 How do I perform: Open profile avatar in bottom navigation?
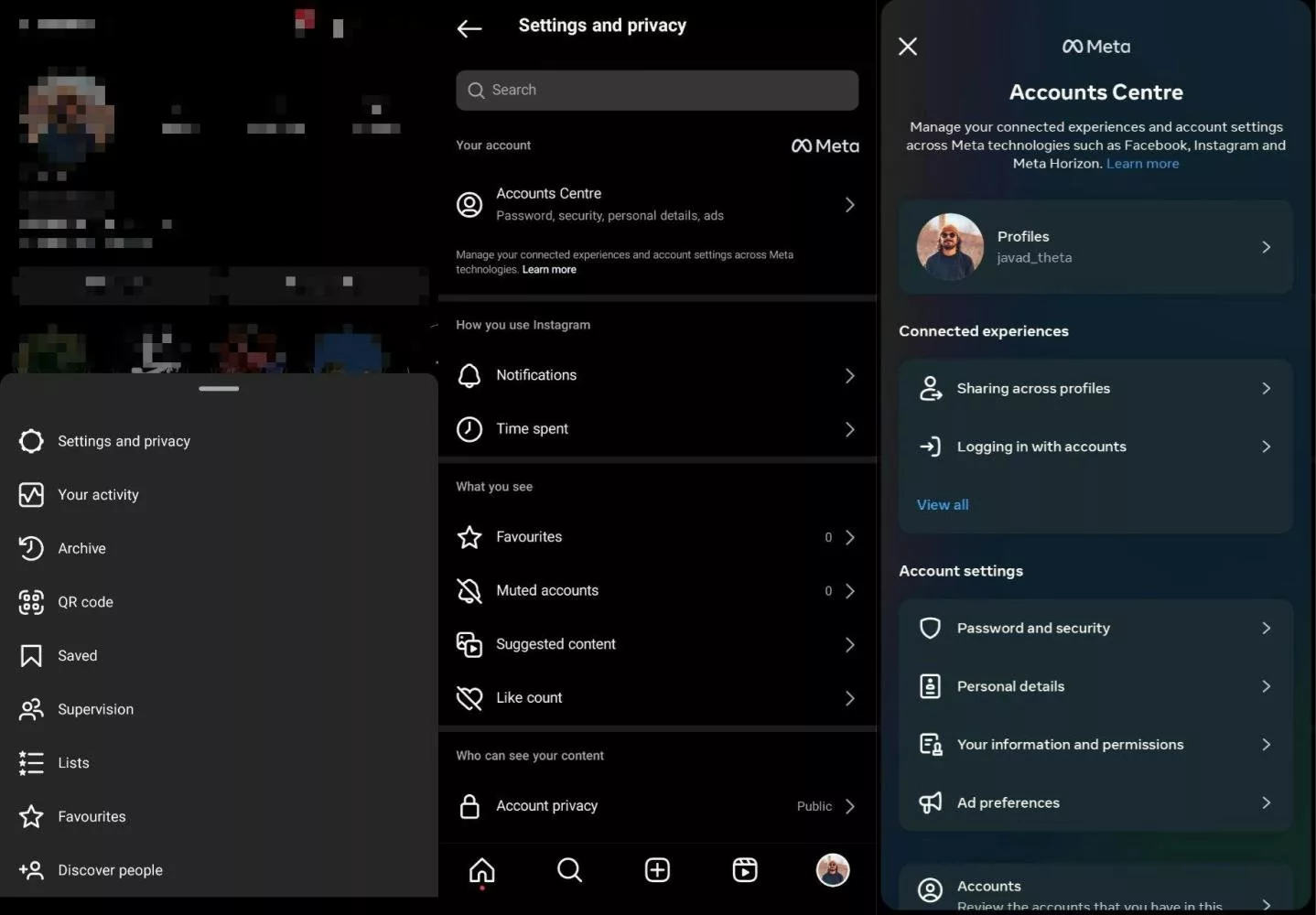click(833, 870)
